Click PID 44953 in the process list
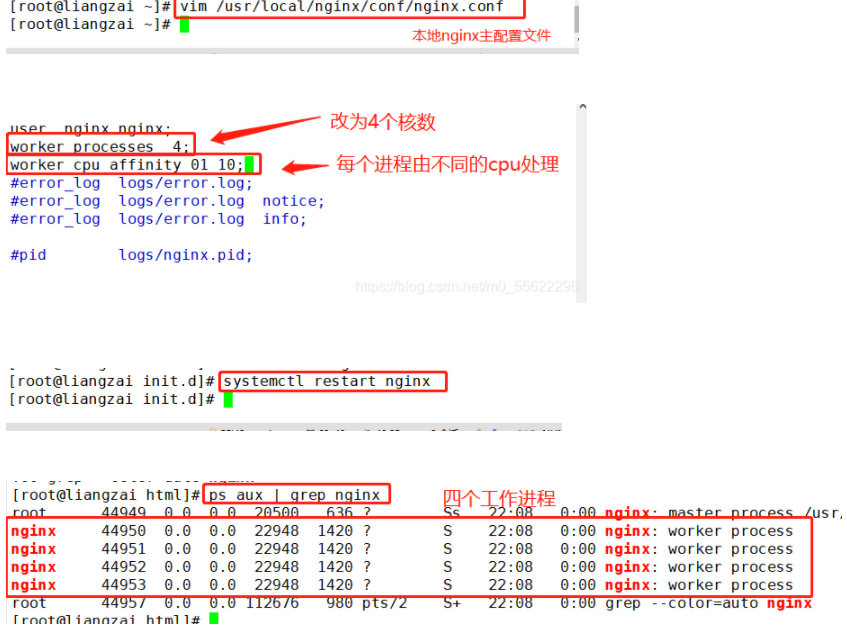 click(x=123, y=585)
